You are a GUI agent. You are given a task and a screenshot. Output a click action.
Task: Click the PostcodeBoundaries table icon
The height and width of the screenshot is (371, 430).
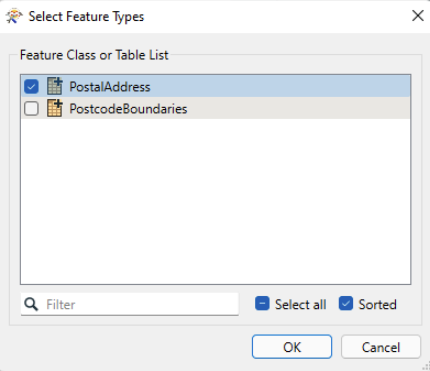click(55, 108)
